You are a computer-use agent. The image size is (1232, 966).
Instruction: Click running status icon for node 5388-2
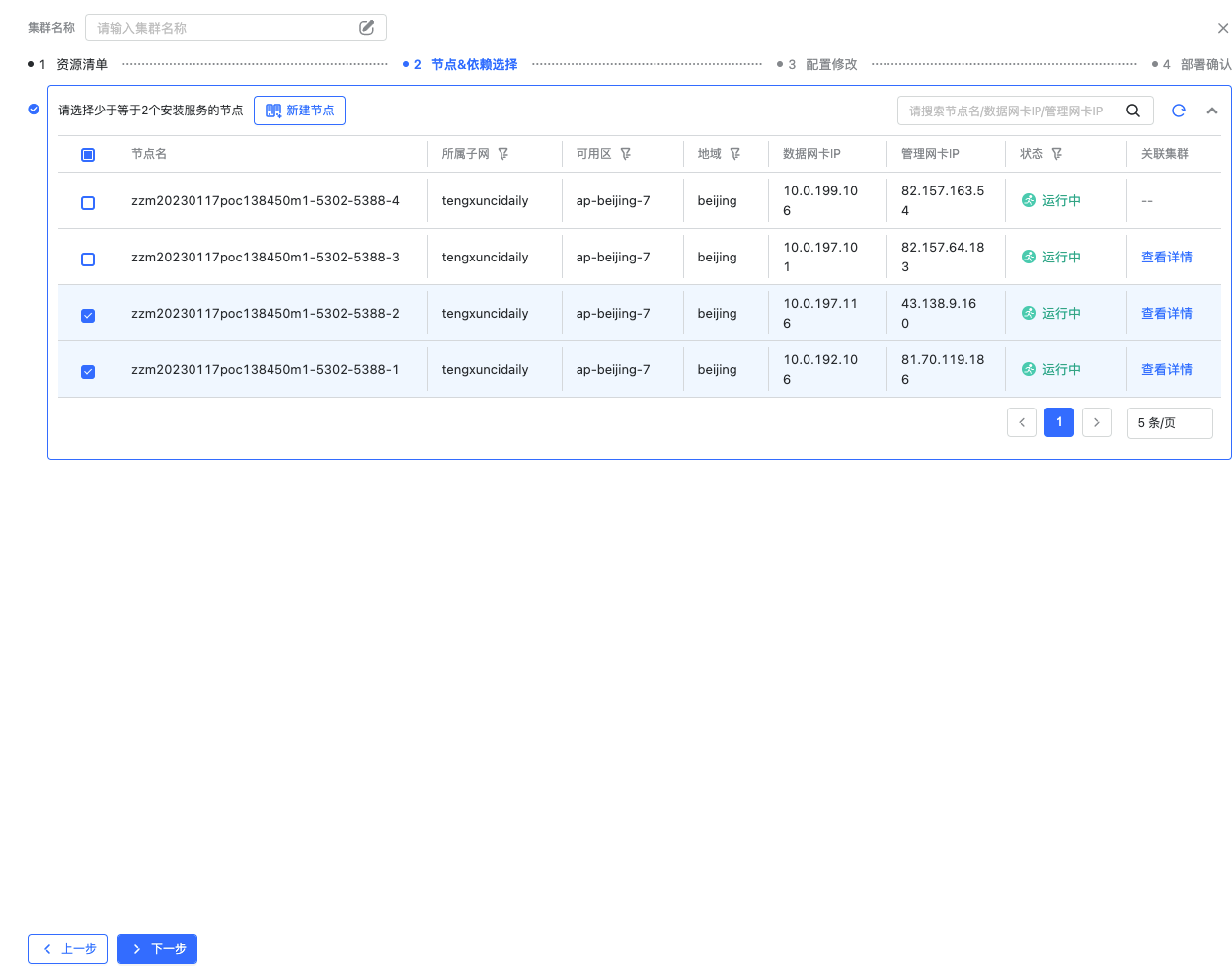1029,313
